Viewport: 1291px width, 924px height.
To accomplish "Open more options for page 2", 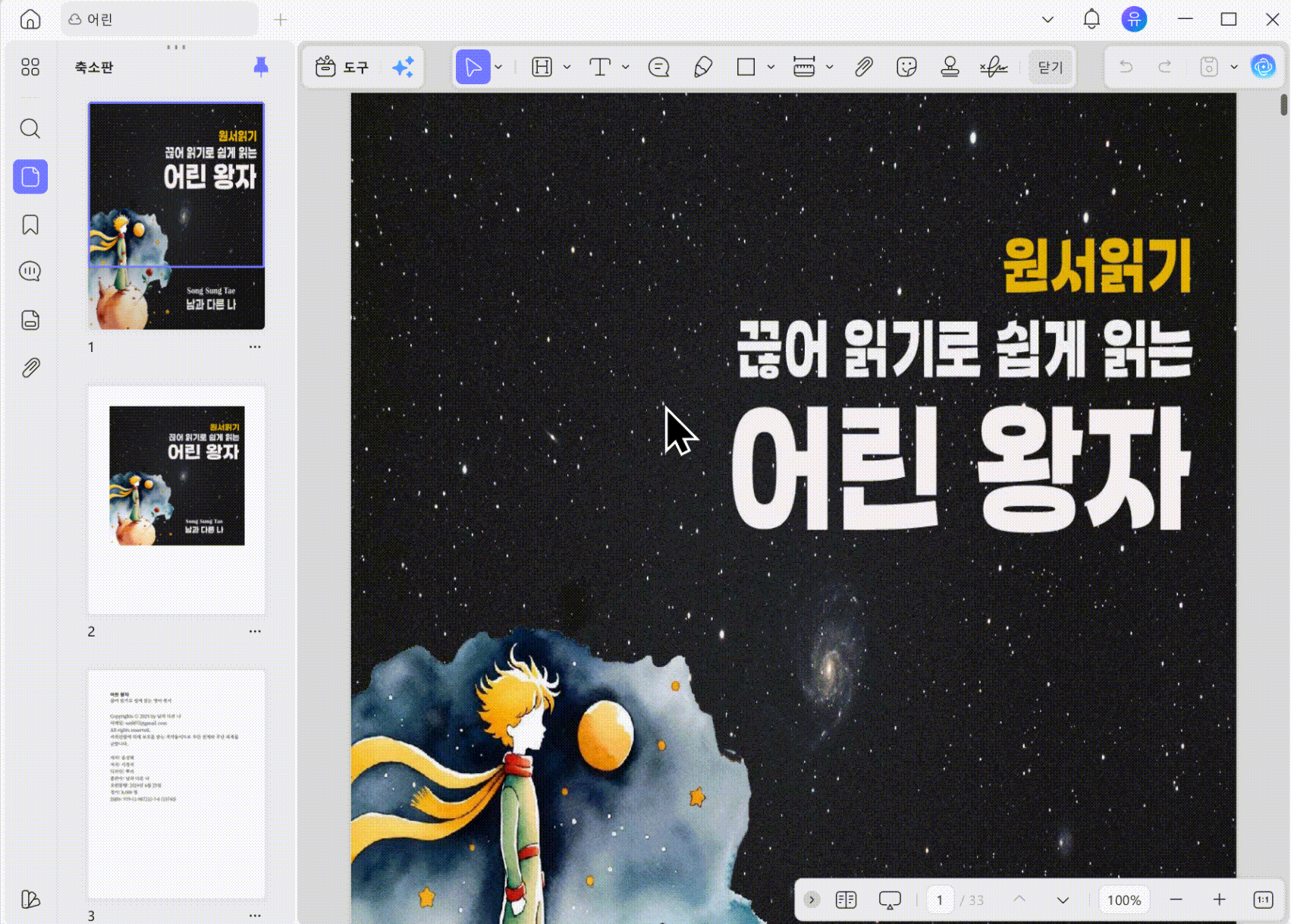I will coord(255,631).
